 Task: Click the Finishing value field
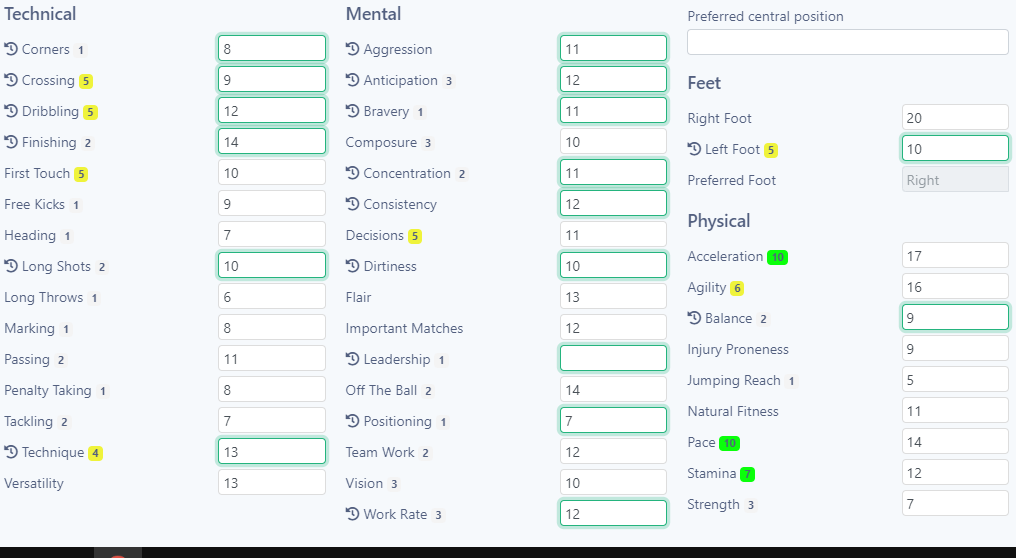coord(271,141)
